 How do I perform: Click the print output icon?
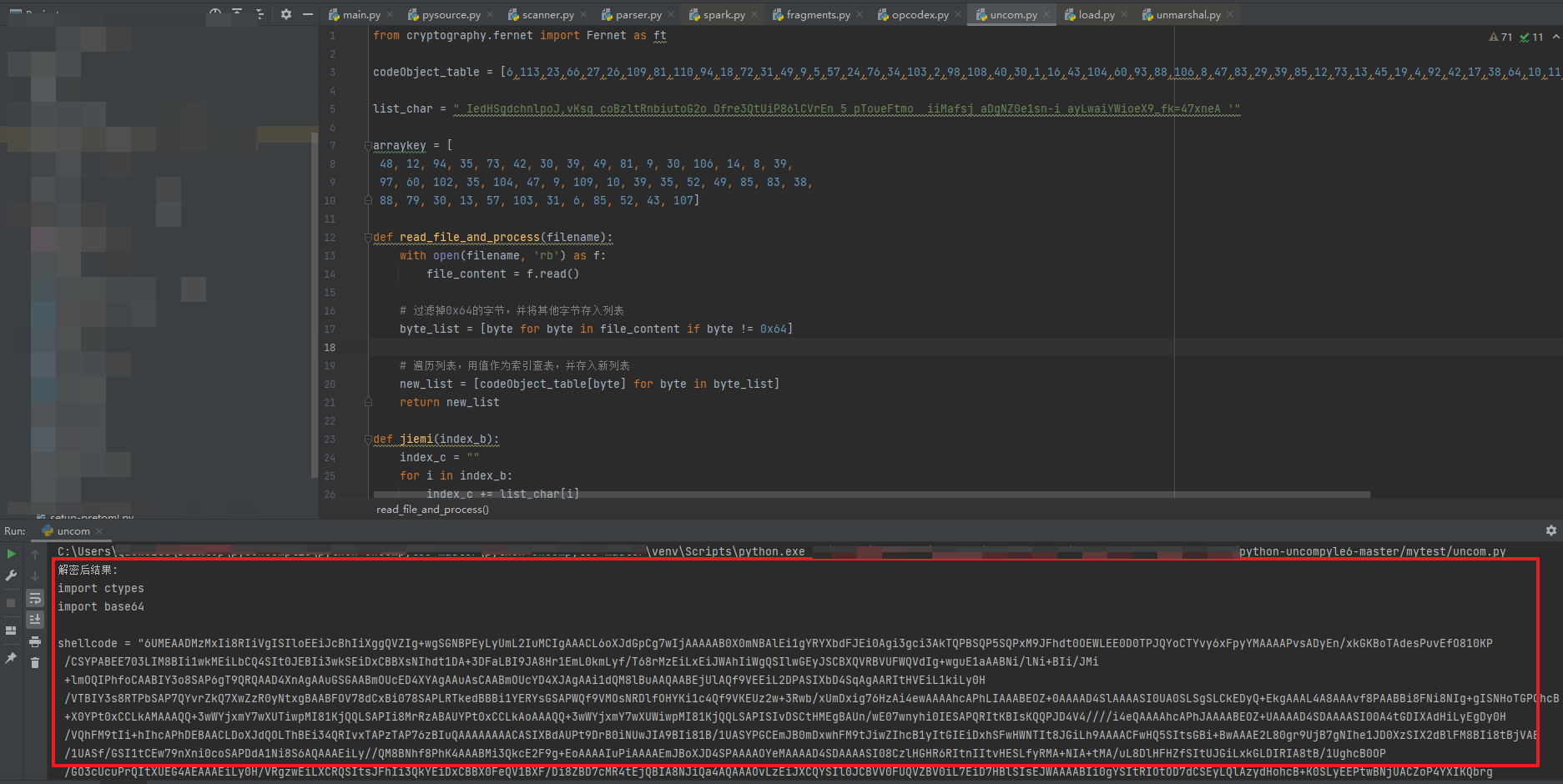tap(35, 641)
